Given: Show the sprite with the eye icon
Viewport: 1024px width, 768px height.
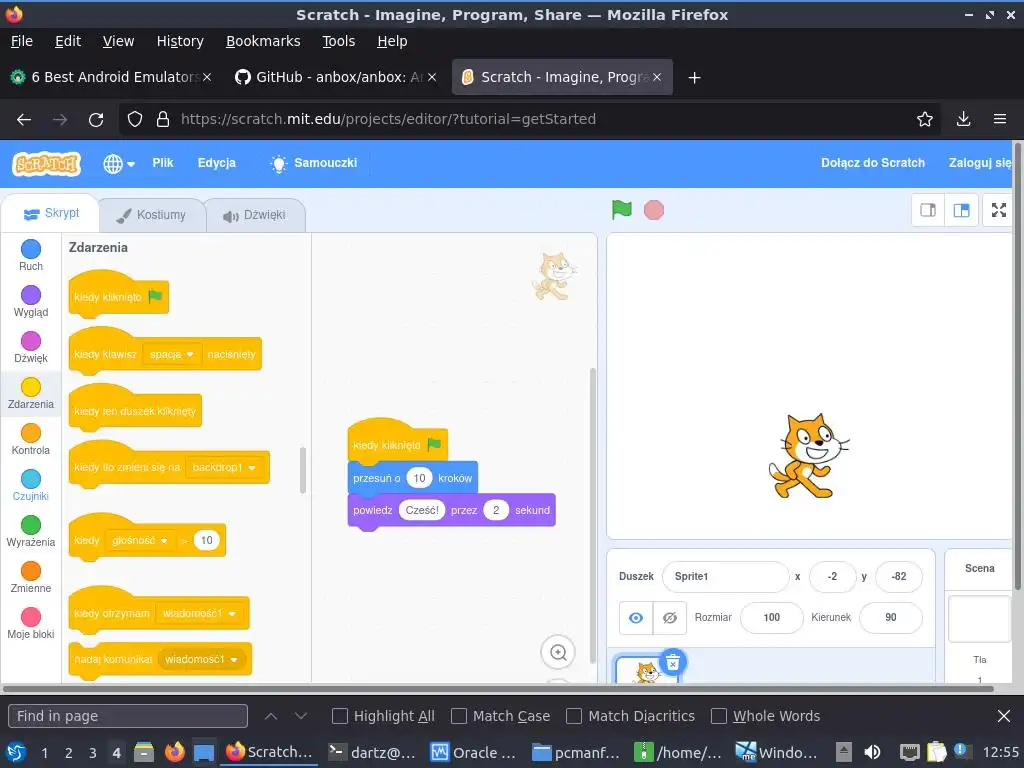Looking at the screenshot, I should tap(636, 618).
